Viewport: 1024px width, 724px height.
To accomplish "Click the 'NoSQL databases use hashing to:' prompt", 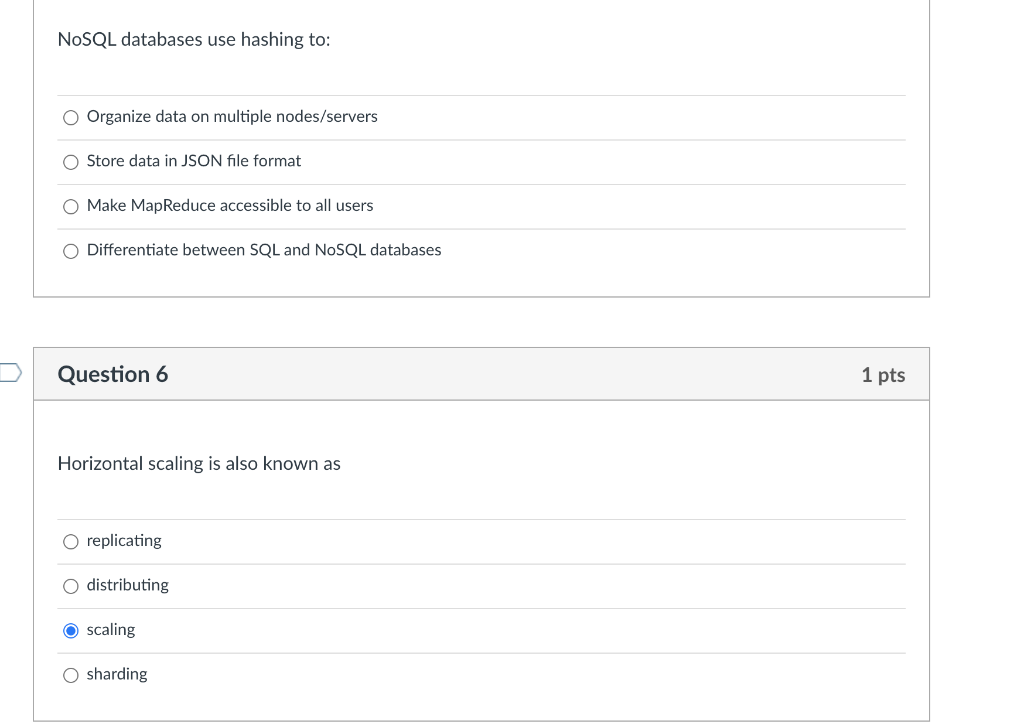I will (194, 39).
